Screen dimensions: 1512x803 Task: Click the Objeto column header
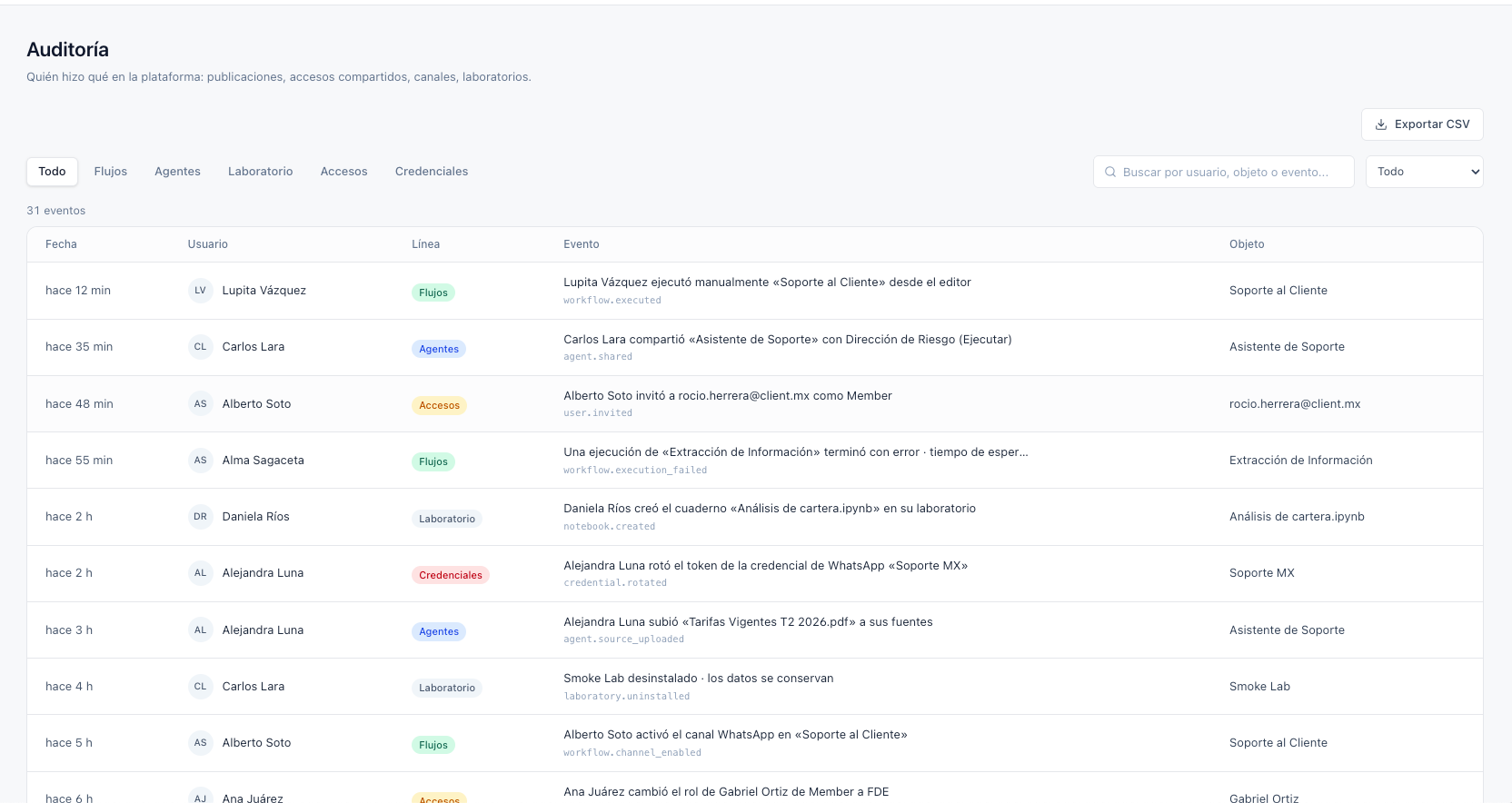1247,244
